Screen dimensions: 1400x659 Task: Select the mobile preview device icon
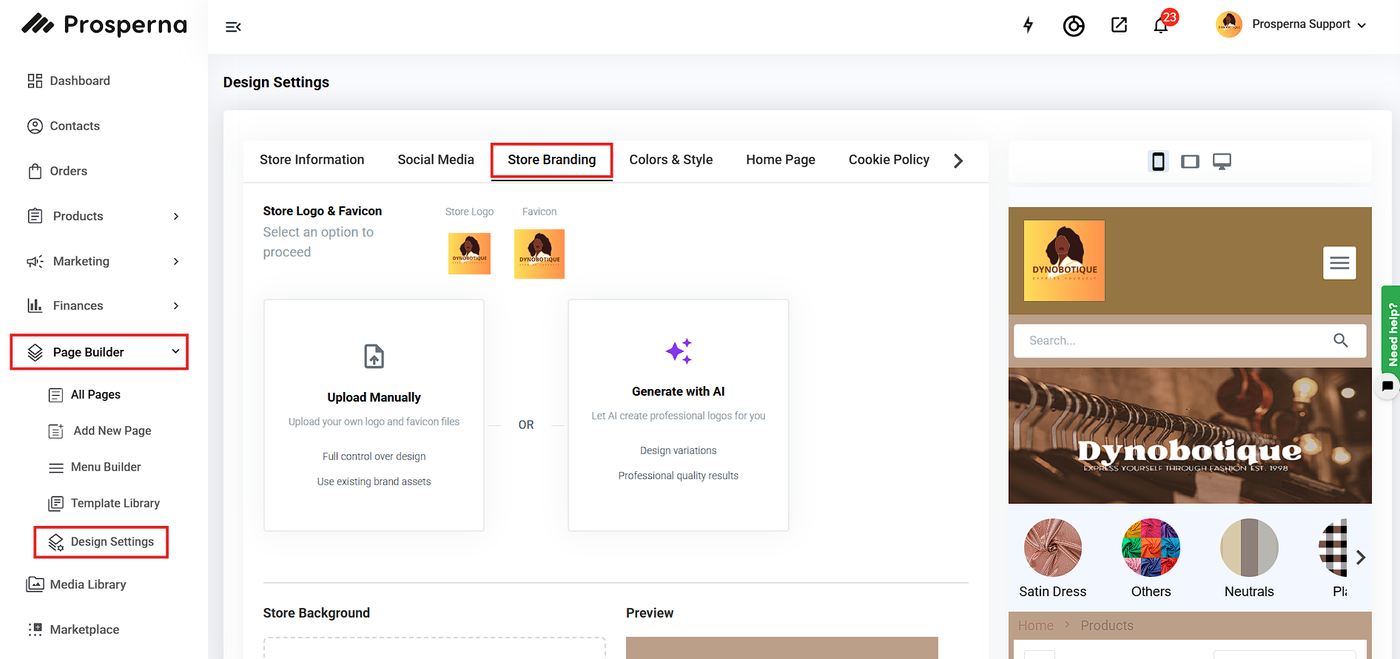tap(1158, 161)
